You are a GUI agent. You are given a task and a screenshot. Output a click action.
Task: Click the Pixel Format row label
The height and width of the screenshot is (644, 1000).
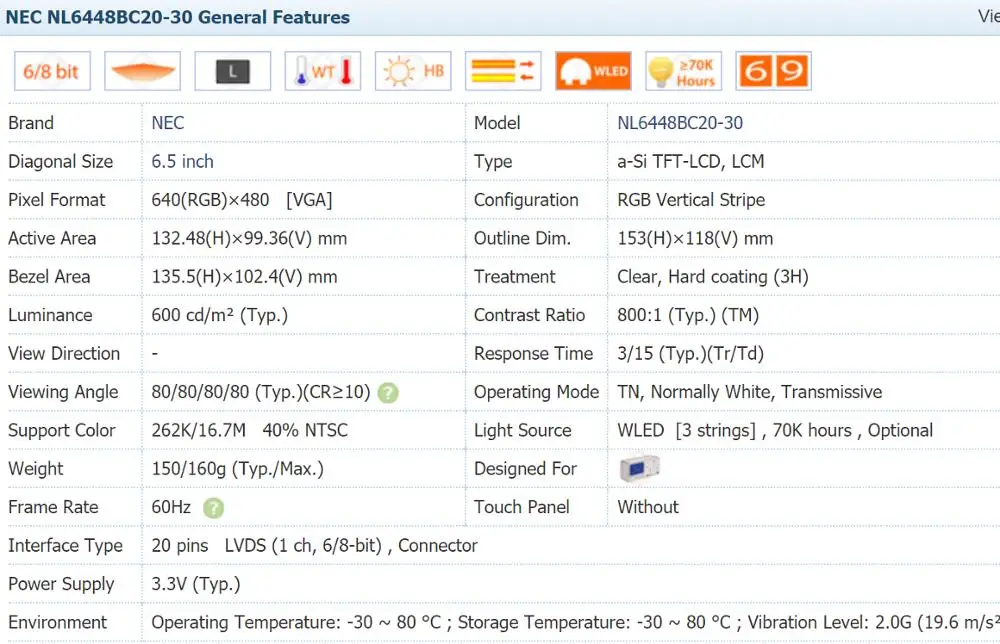pos(56,200)
